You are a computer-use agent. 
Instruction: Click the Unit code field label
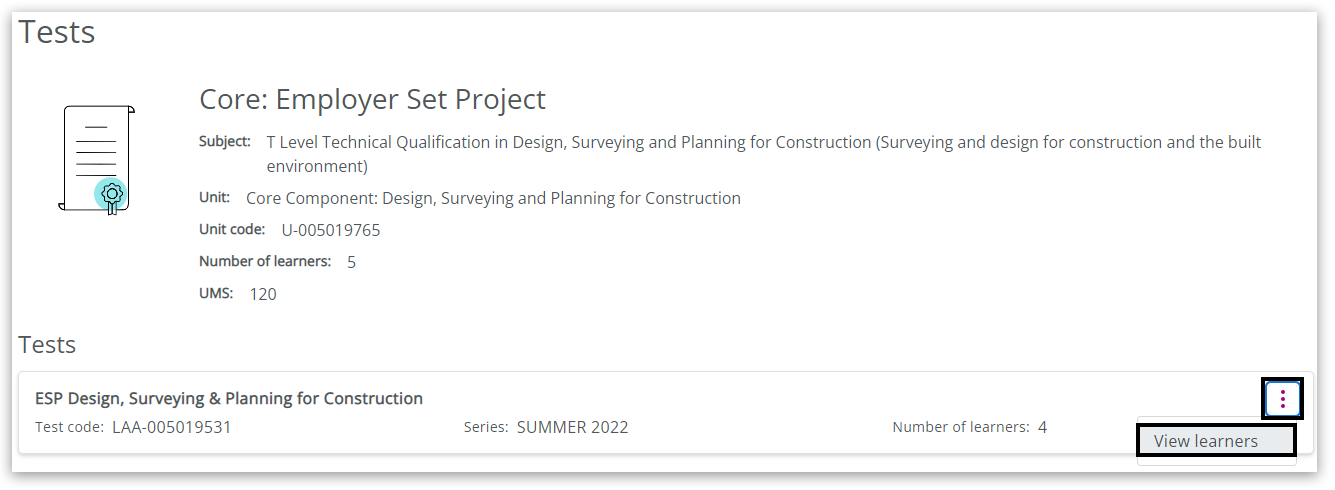[232, 229]
